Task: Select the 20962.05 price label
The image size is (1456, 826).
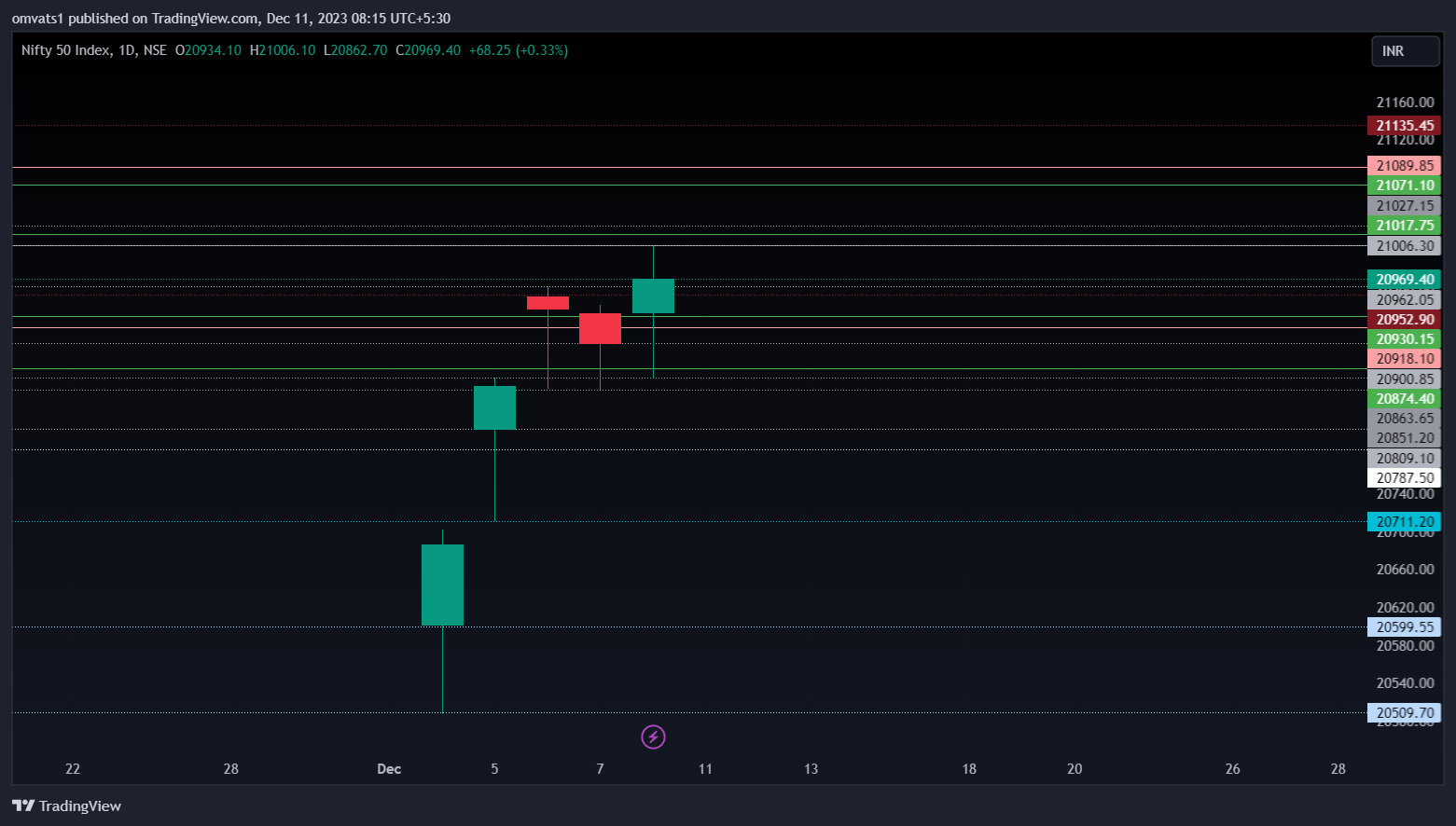Action: (x=1404, y=300)
